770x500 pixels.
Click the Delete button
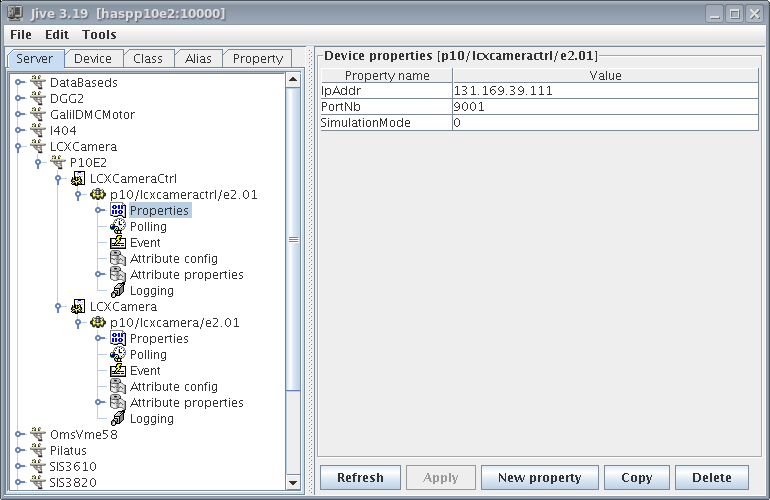(x=712, y=477)
